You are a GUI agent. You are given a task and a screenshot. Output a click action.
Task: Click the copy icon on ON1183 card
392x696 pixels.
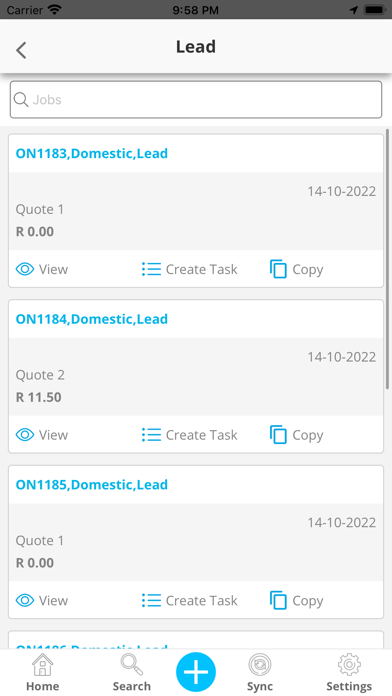(278, 269)
